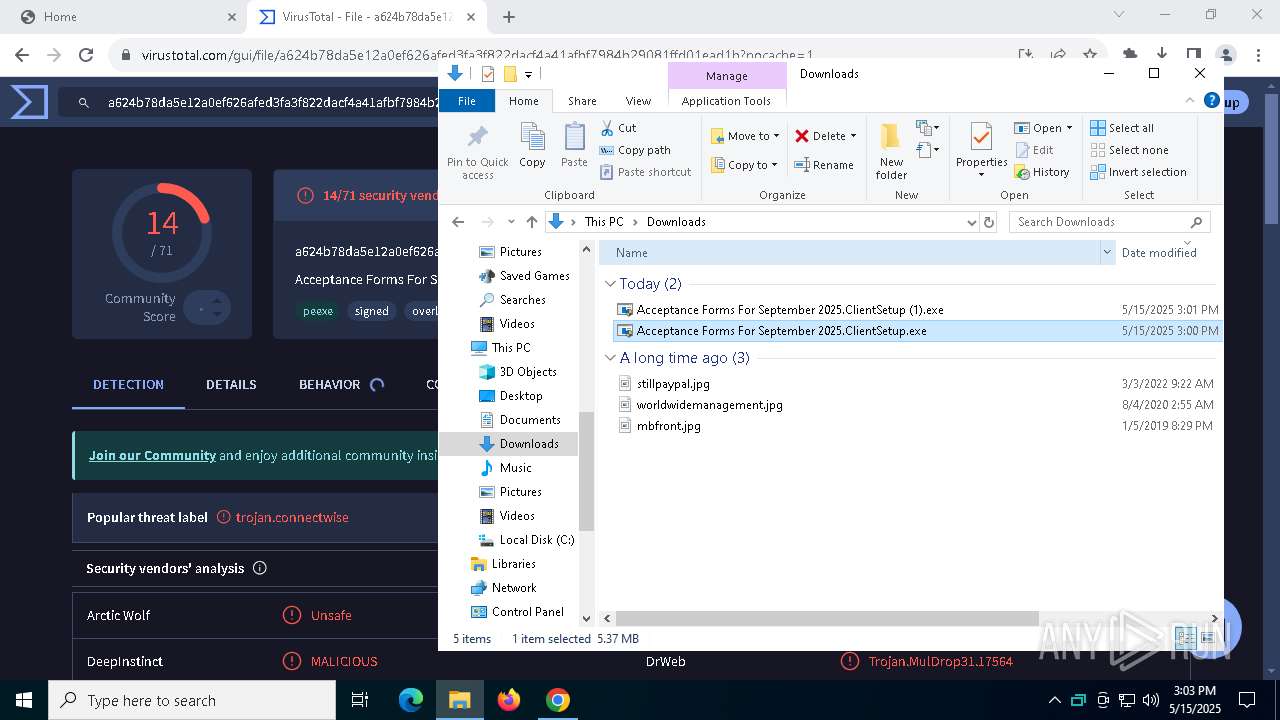Screen dimensions: 1280x720
Task: Click Invert selection in ribbon
Action: pos(1138,172)
